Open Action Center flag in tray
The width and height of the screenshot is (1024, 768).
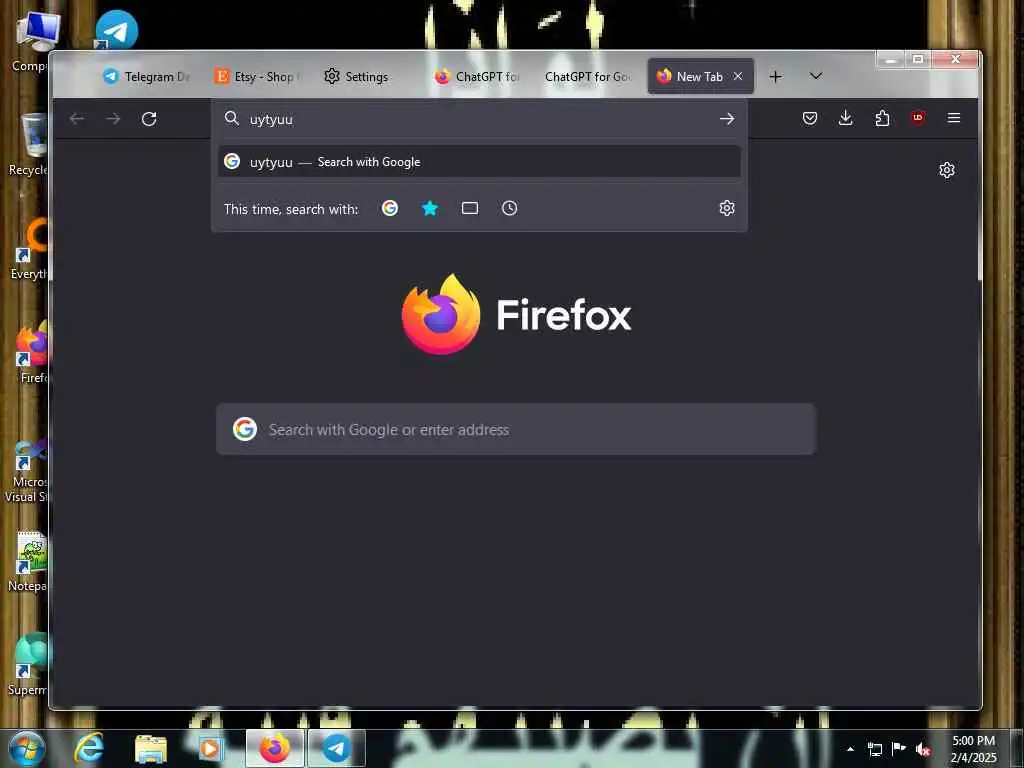pyautogui.click(x=899, y=749)
